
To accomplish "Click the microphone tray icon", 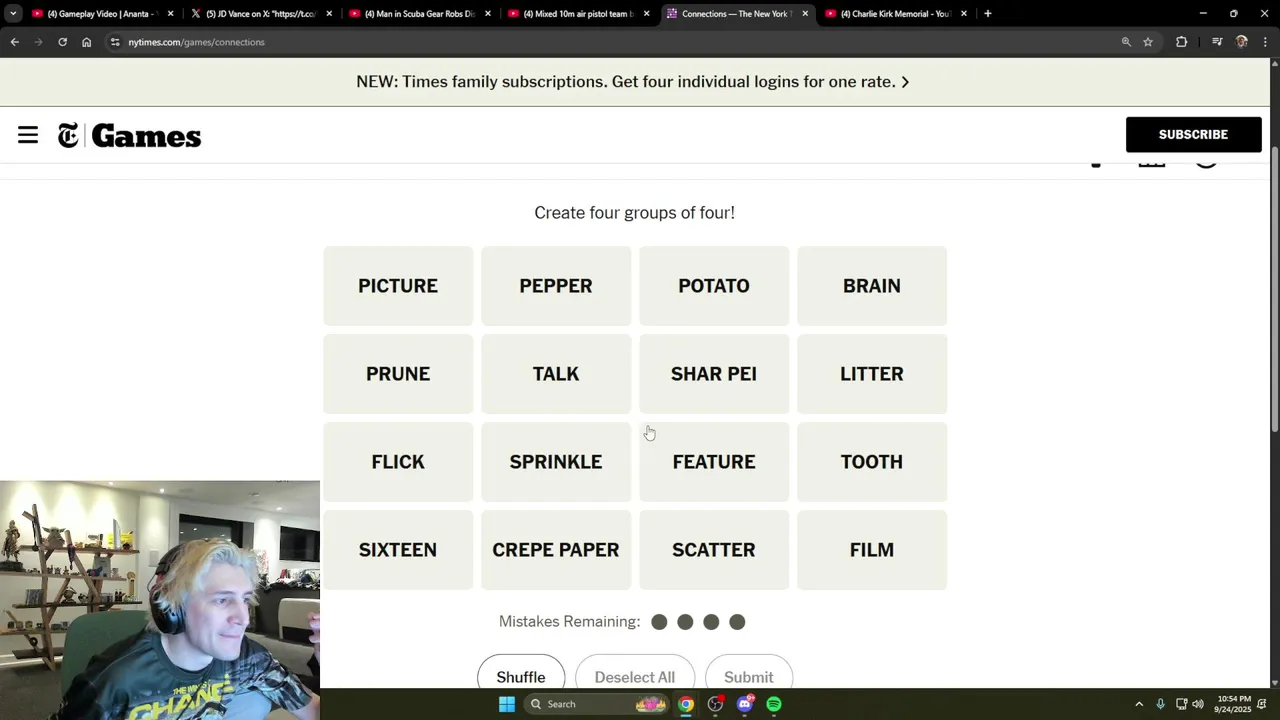I will coord(1160,704).
